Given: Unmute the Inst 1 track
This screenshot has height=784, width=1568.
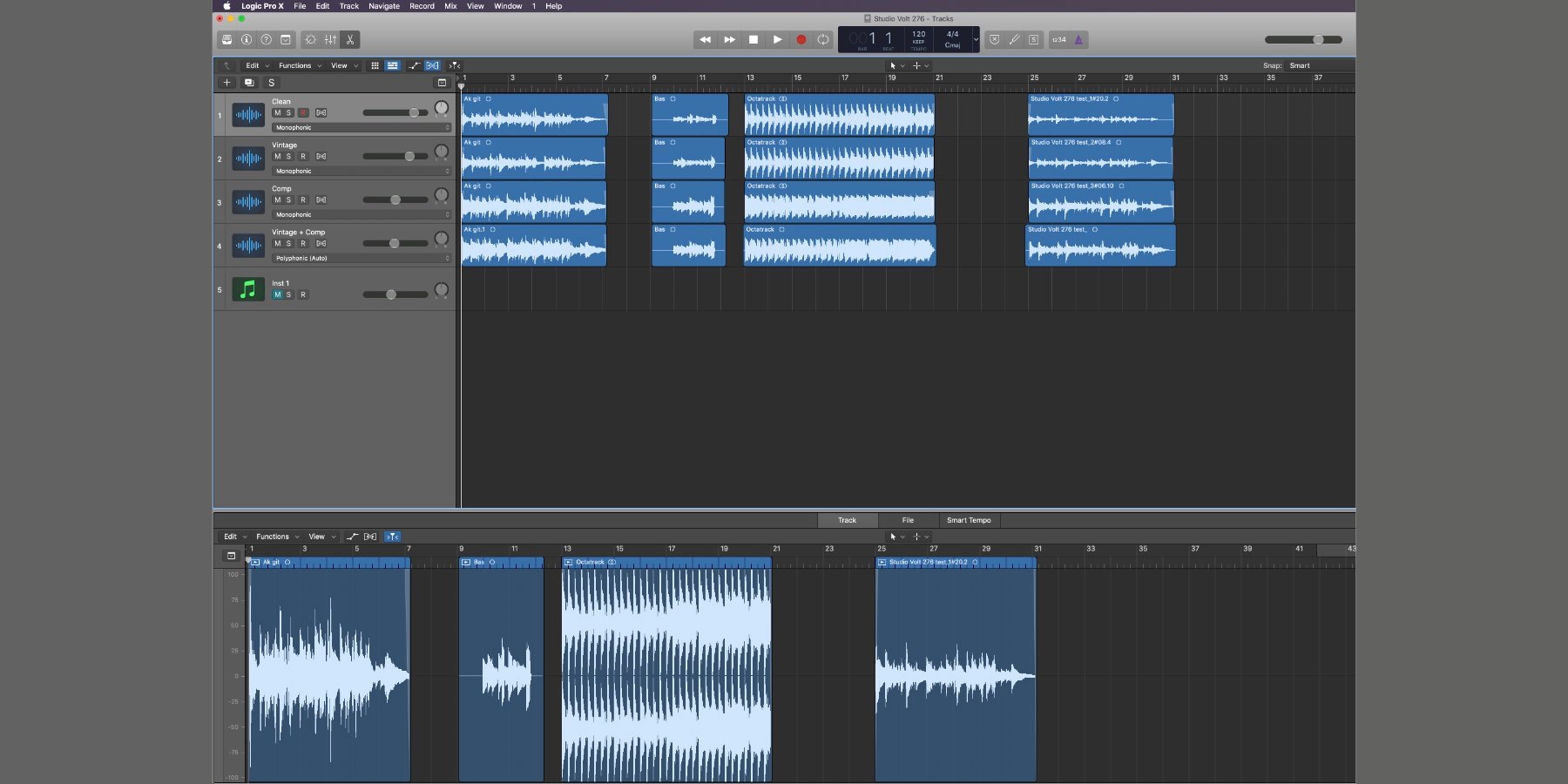Looking at the screenshot, I should [x=277, y=294].
